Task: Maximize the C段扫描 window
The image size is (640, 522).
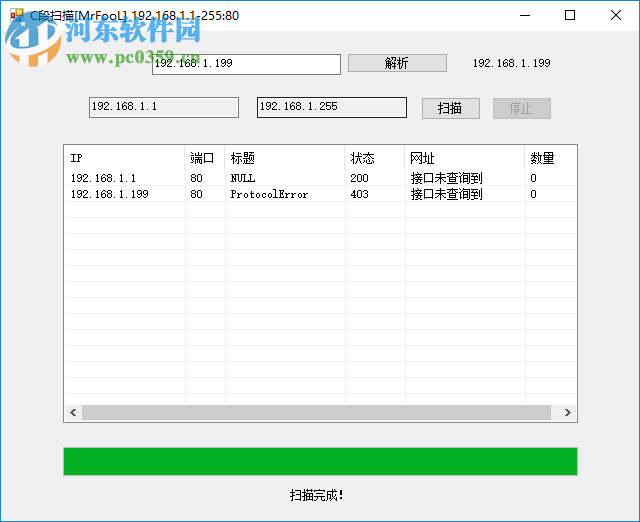Action: pyautogui.click(x=570, y=16)
